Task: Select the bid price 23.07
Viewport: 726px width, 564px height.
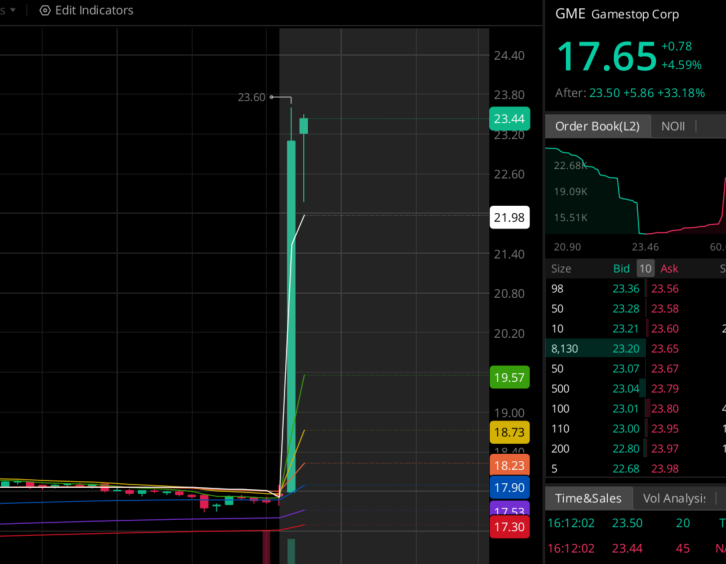Action: [x=626, y=369]
